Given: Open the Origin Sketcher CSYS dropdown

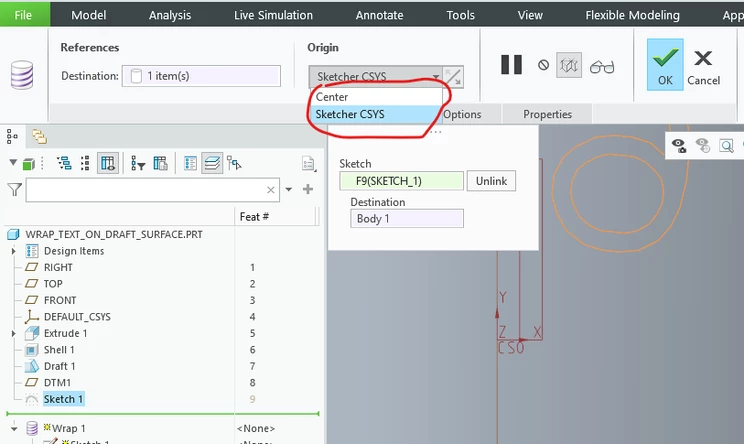Looking at the screenshot, I should 375,76.
